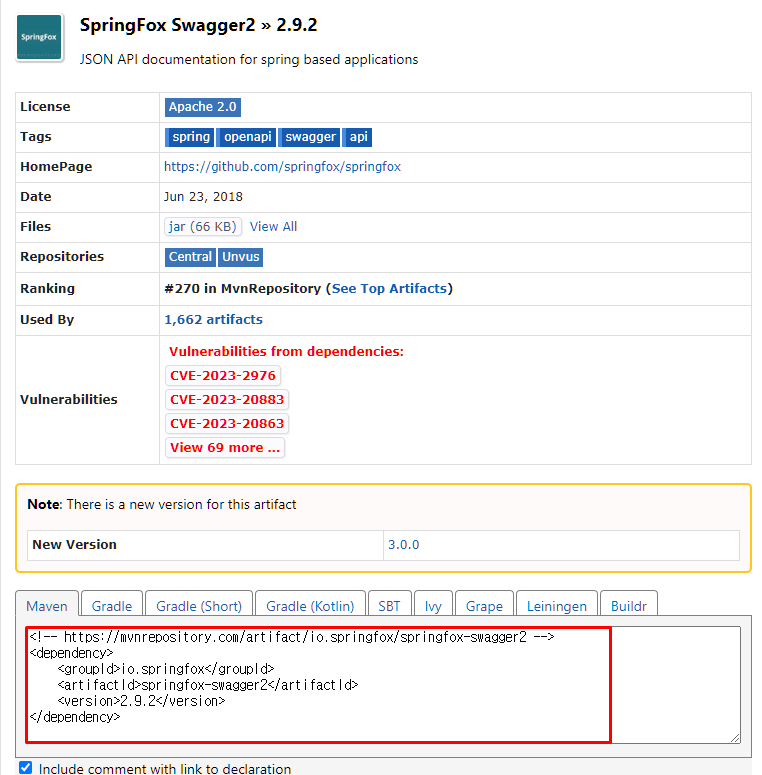Switch to the SBT tab
The height and width of the screenshot is (775, 762).
click(x=389, y=604)
